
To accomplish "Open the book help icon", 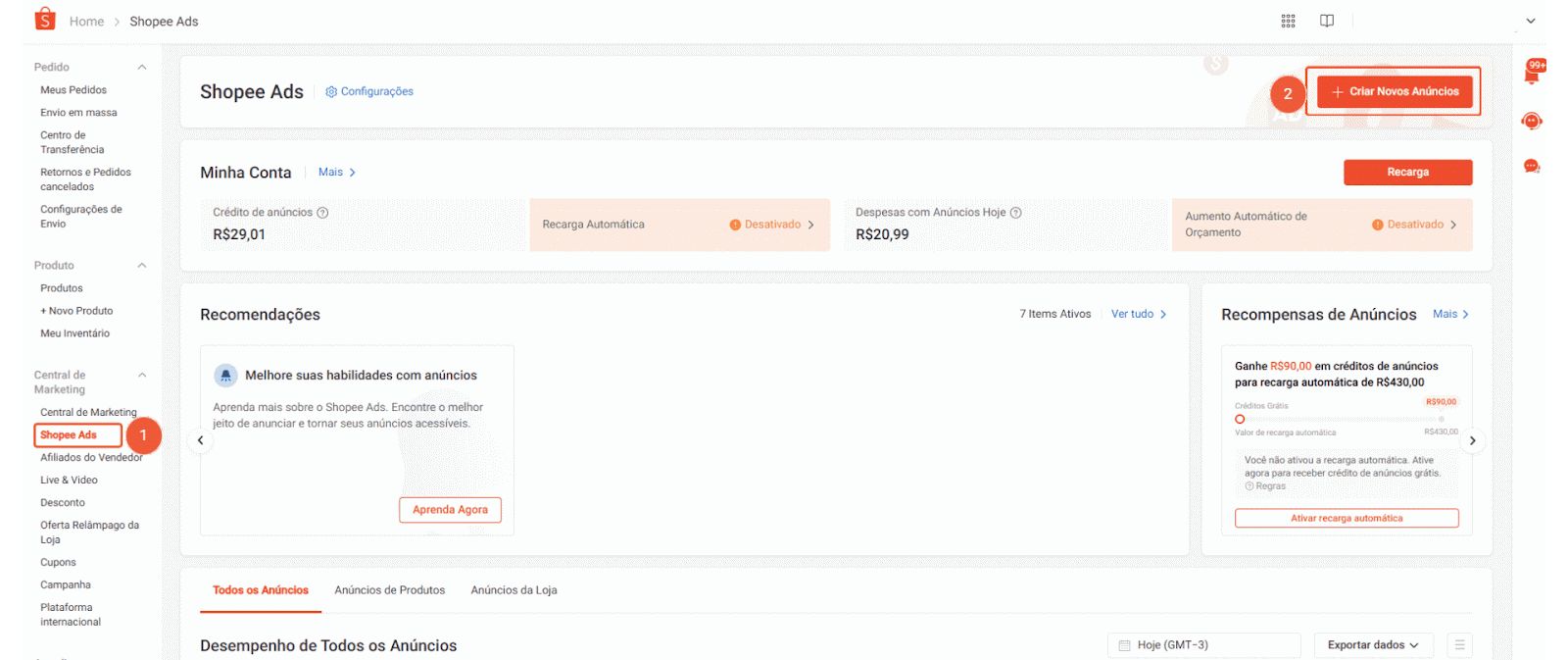I will (1327, 21).
